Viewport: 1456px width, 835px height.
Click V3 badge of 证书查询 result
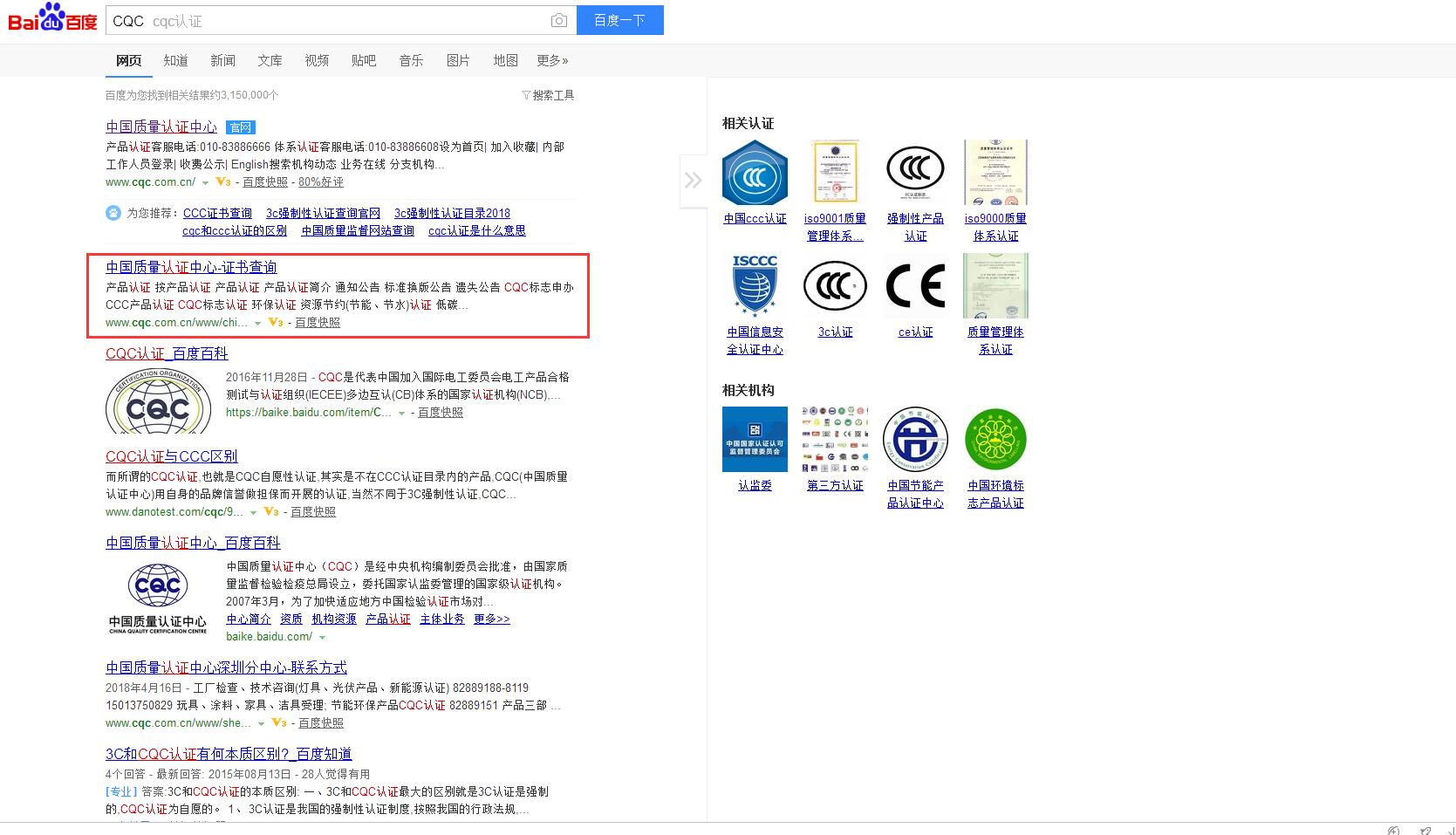tap(276, 322)
